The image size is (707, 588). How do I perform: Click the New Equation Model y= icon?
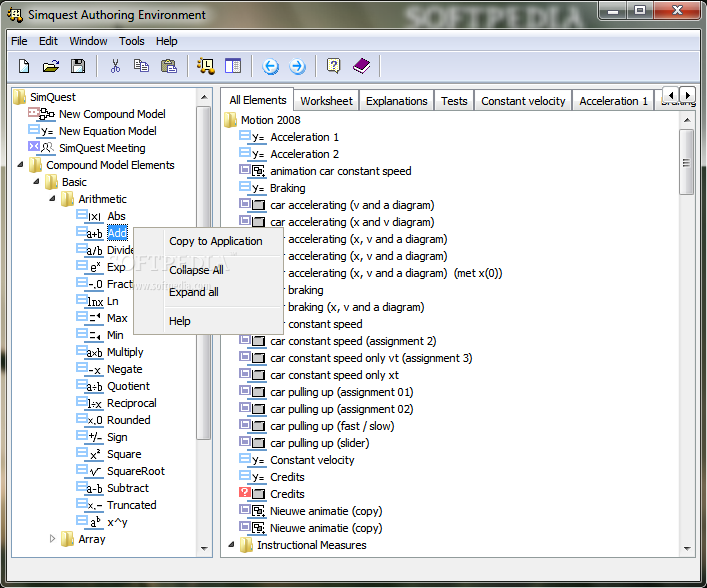coord(41,131)
